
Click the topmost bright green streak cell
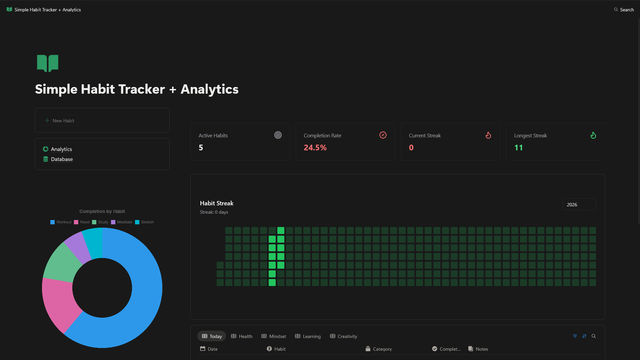[x=280, y=230]
